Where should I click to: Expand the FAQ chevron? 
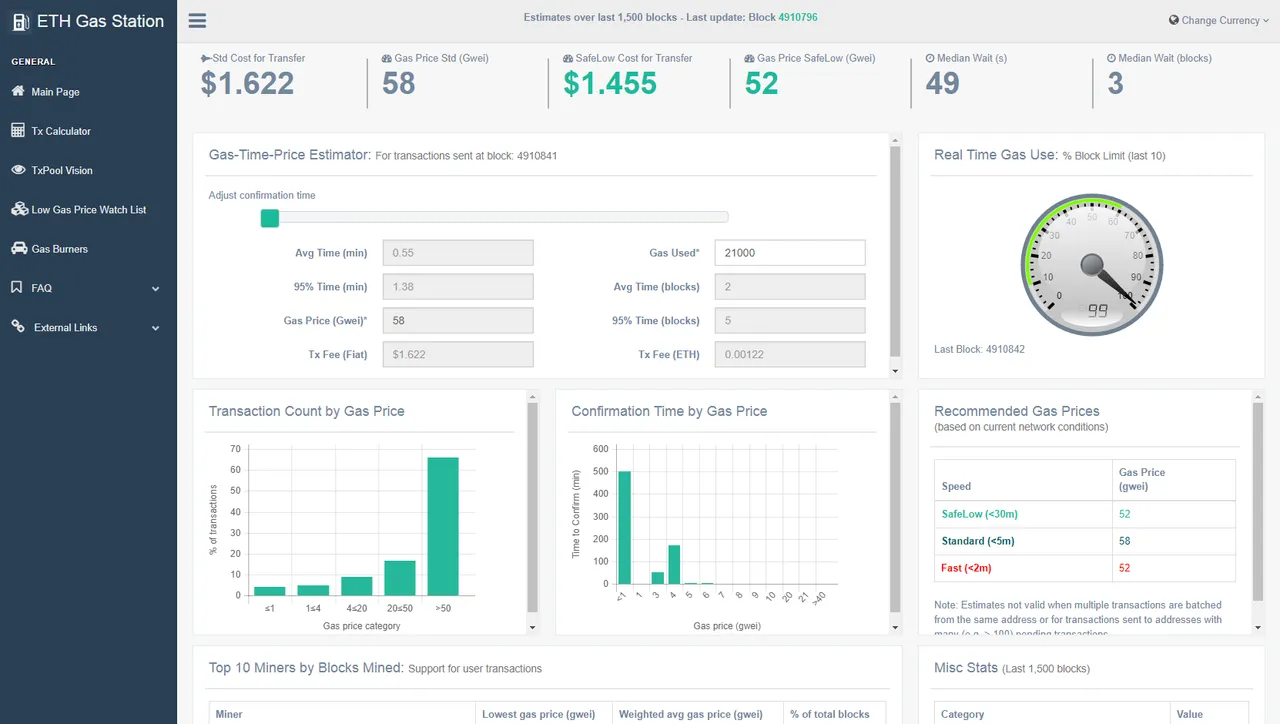pyautogui.click(x=155, y=289)
